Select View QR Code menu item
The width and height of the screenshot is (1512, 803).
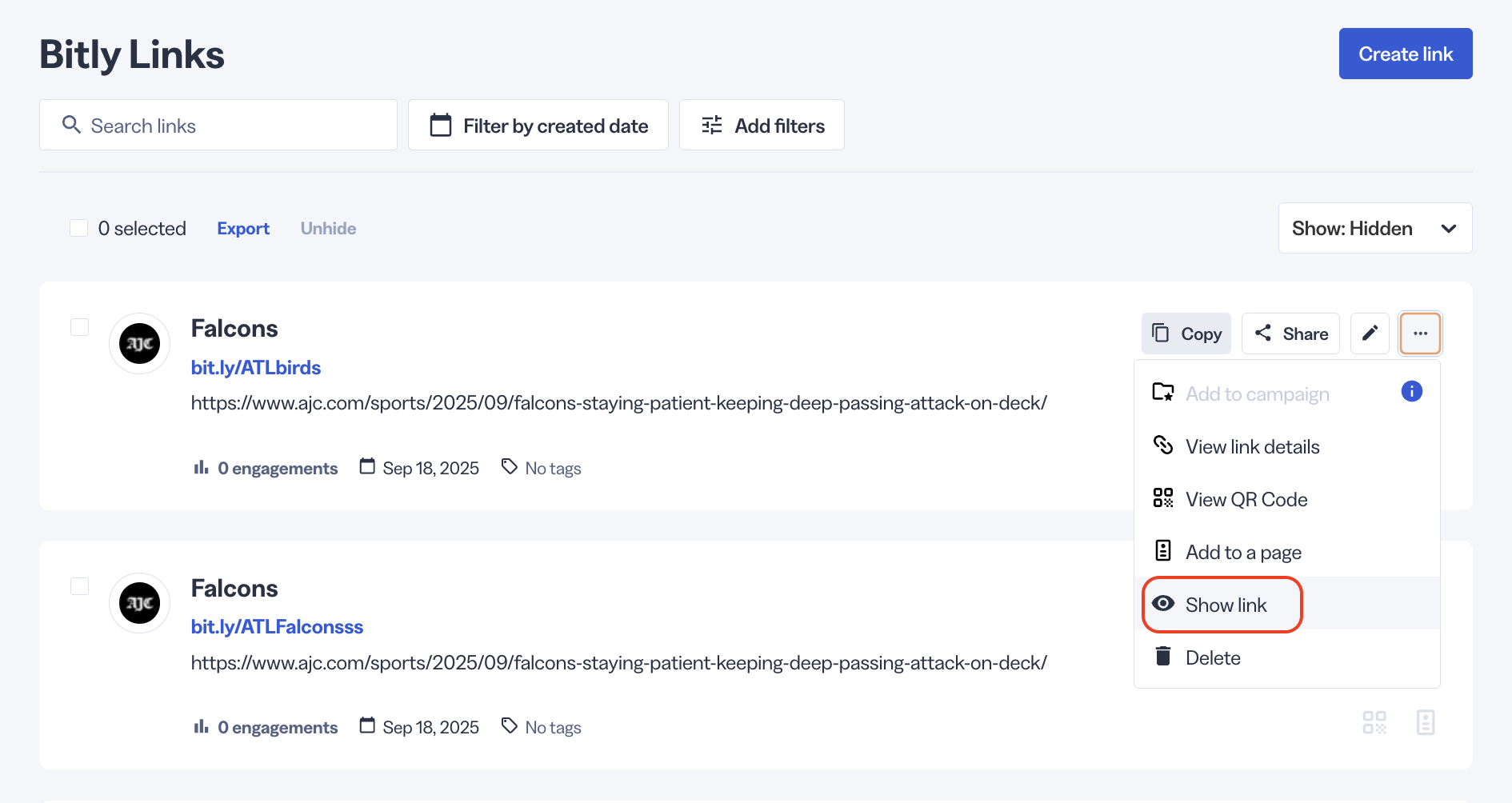1246,499
